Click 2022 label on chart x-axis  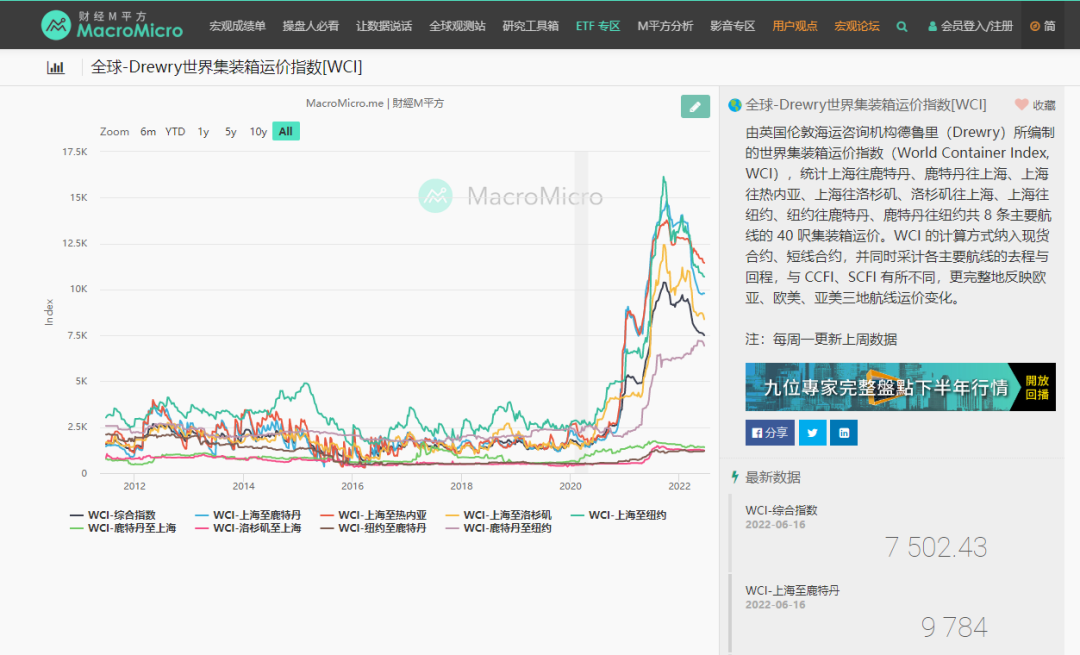click(679, 486)
